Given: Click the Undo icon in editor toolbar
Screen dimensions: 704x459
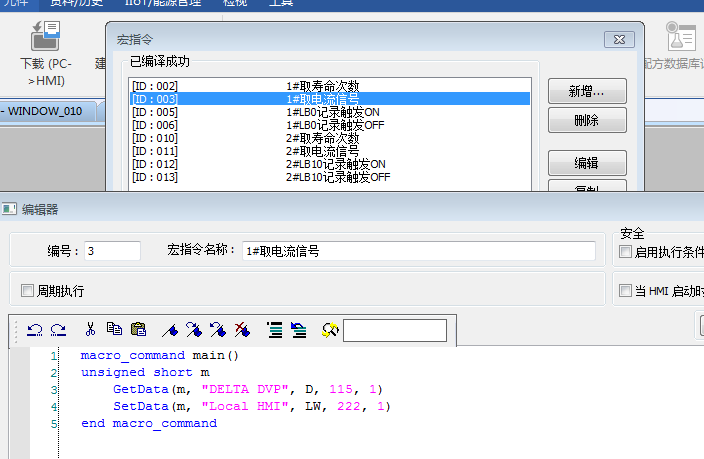Looking at the screenshot, I should (x=35, y=328).
